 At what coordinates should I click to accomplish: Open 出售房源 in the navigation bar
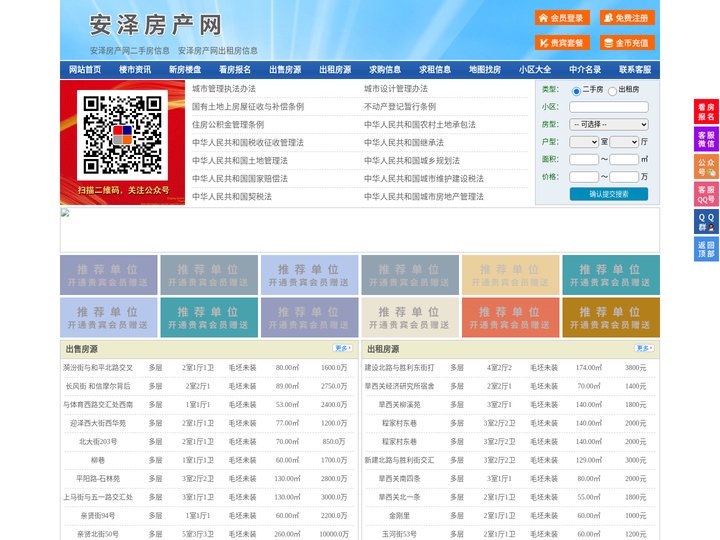click(x=285, y=70)
